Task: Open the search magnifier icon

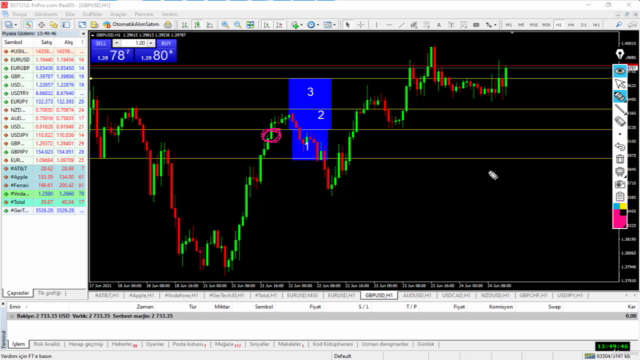Action: pos(619,25)
